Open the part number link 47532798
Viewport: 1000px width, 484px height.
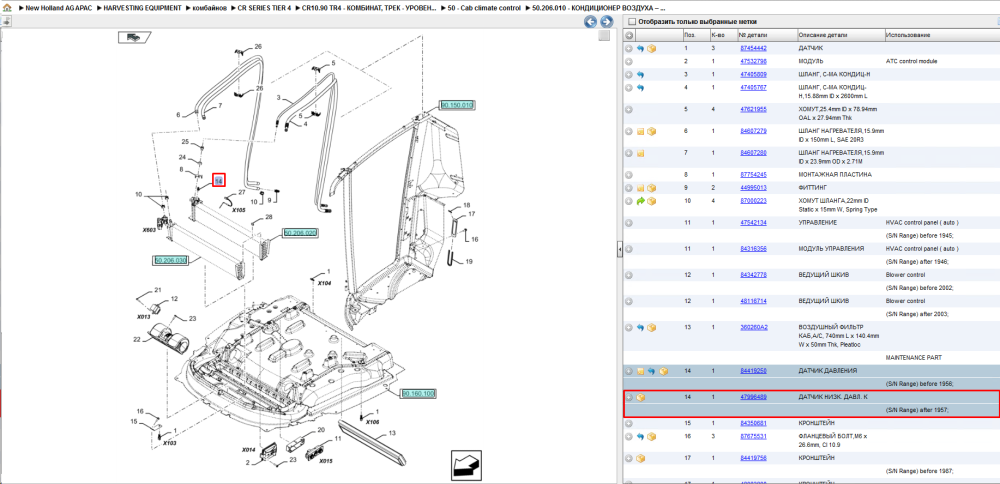pyautogui.click(x=753, y=61)
